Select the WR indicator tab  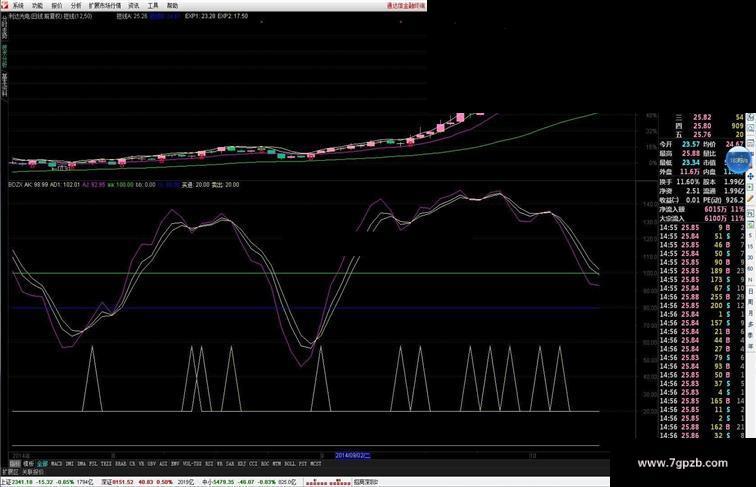[x=219, y=464]
